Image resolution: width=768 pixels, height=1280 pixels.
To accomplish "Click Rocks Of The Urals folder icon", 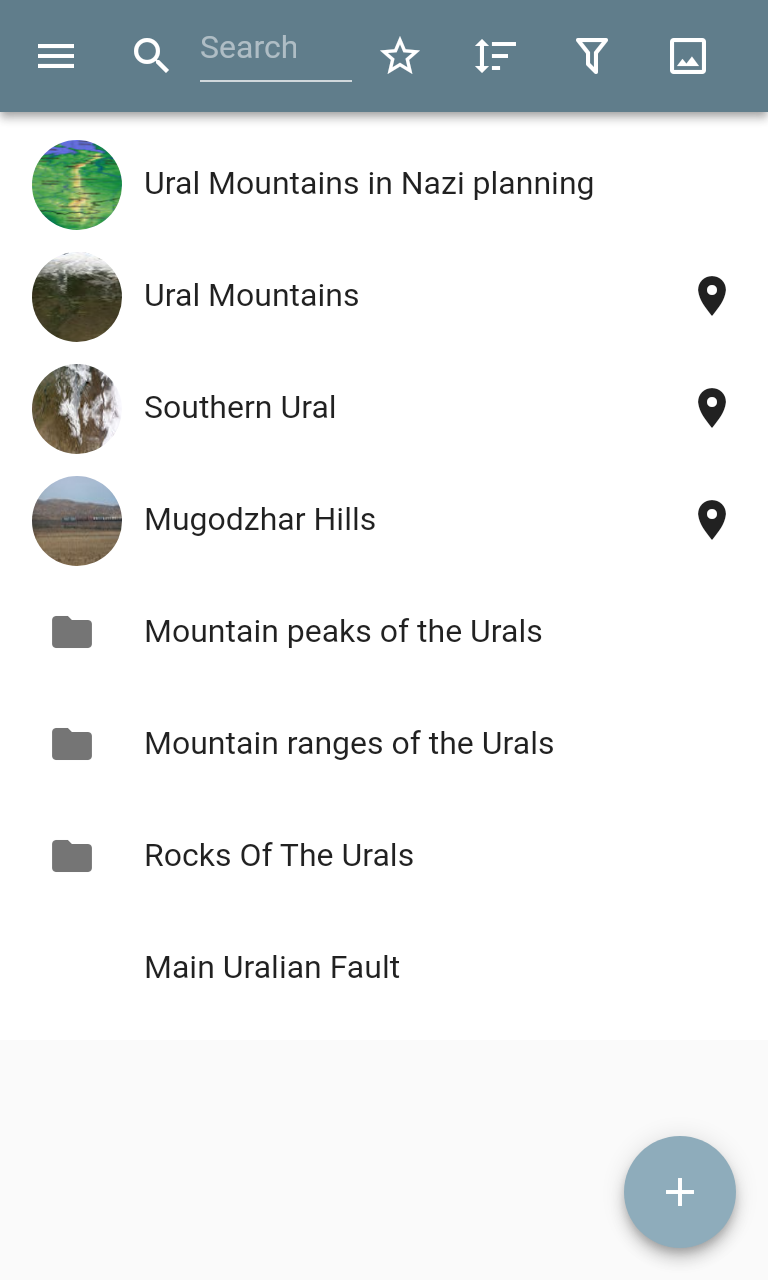I will (x=72, y=856).
